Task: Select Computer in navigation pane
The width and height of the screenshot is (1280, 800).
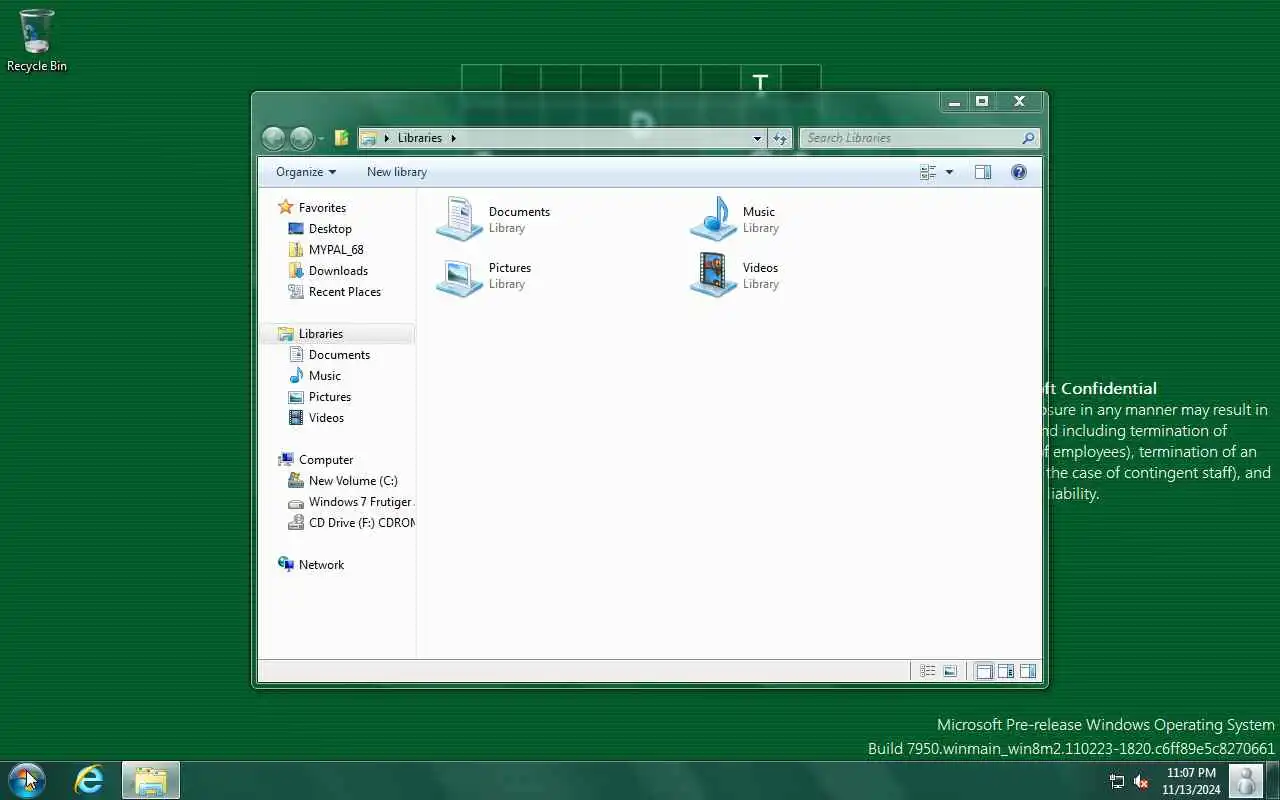Action: click(x=316, y=459)
